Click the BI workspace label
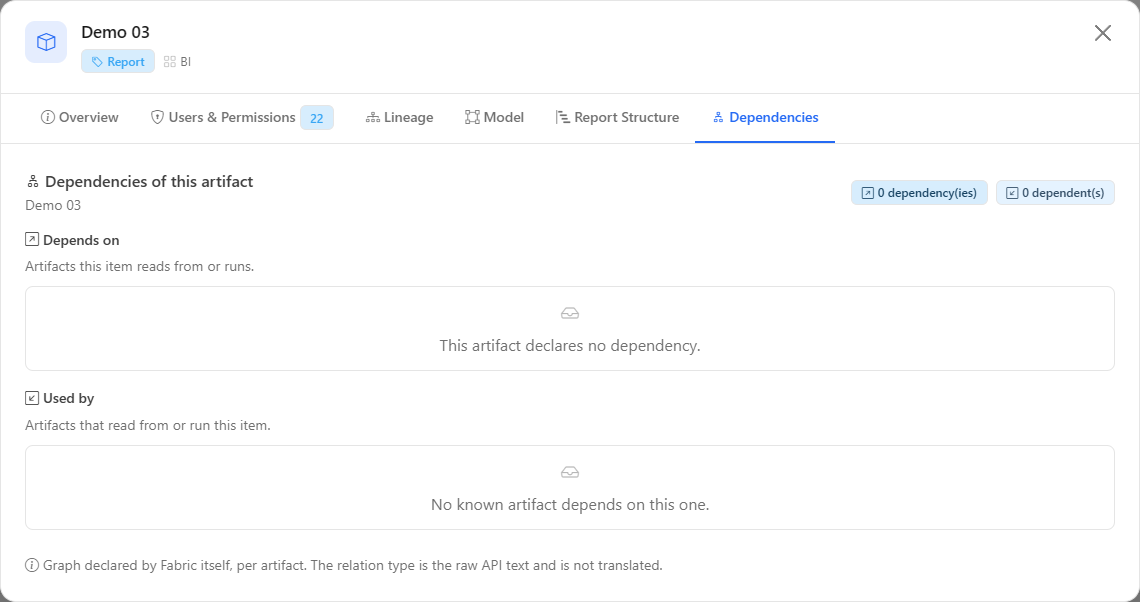Image resolution: width=1140 pixels, height=602 pixels. 177,62
